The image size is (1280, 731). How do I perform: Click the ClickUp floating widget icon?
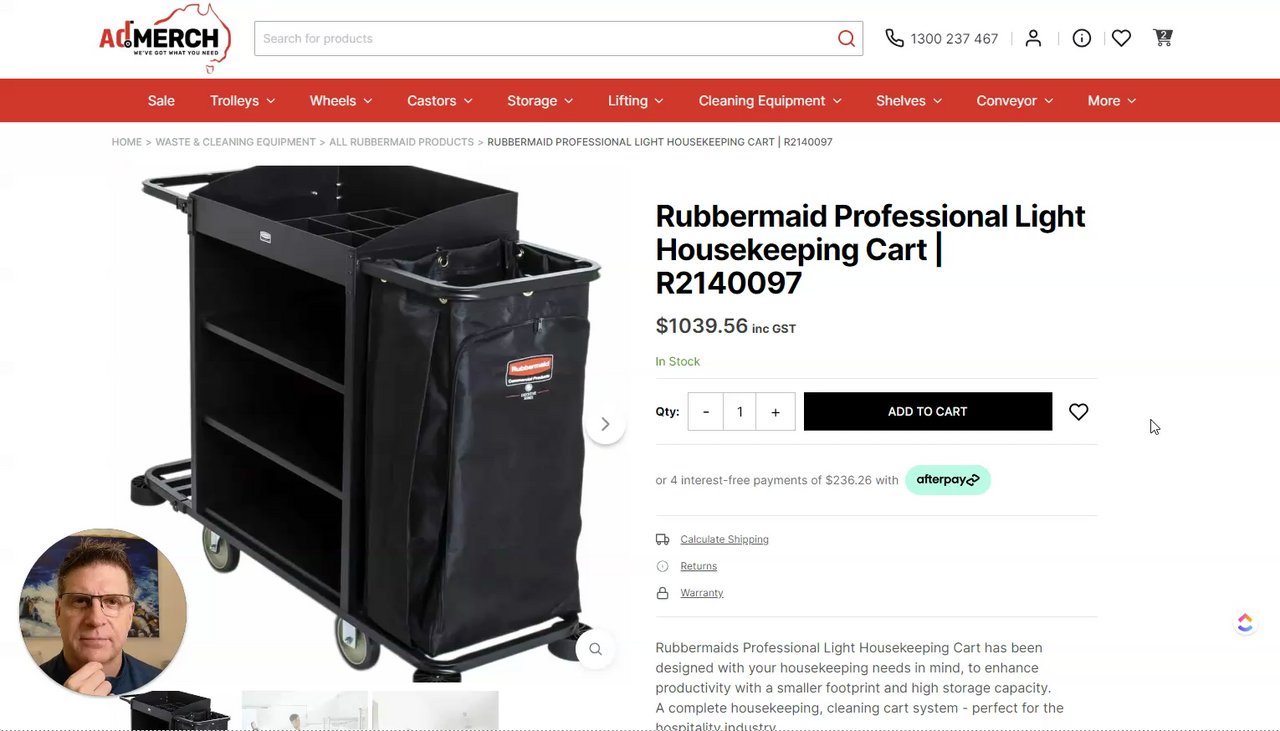(1245, 623)
